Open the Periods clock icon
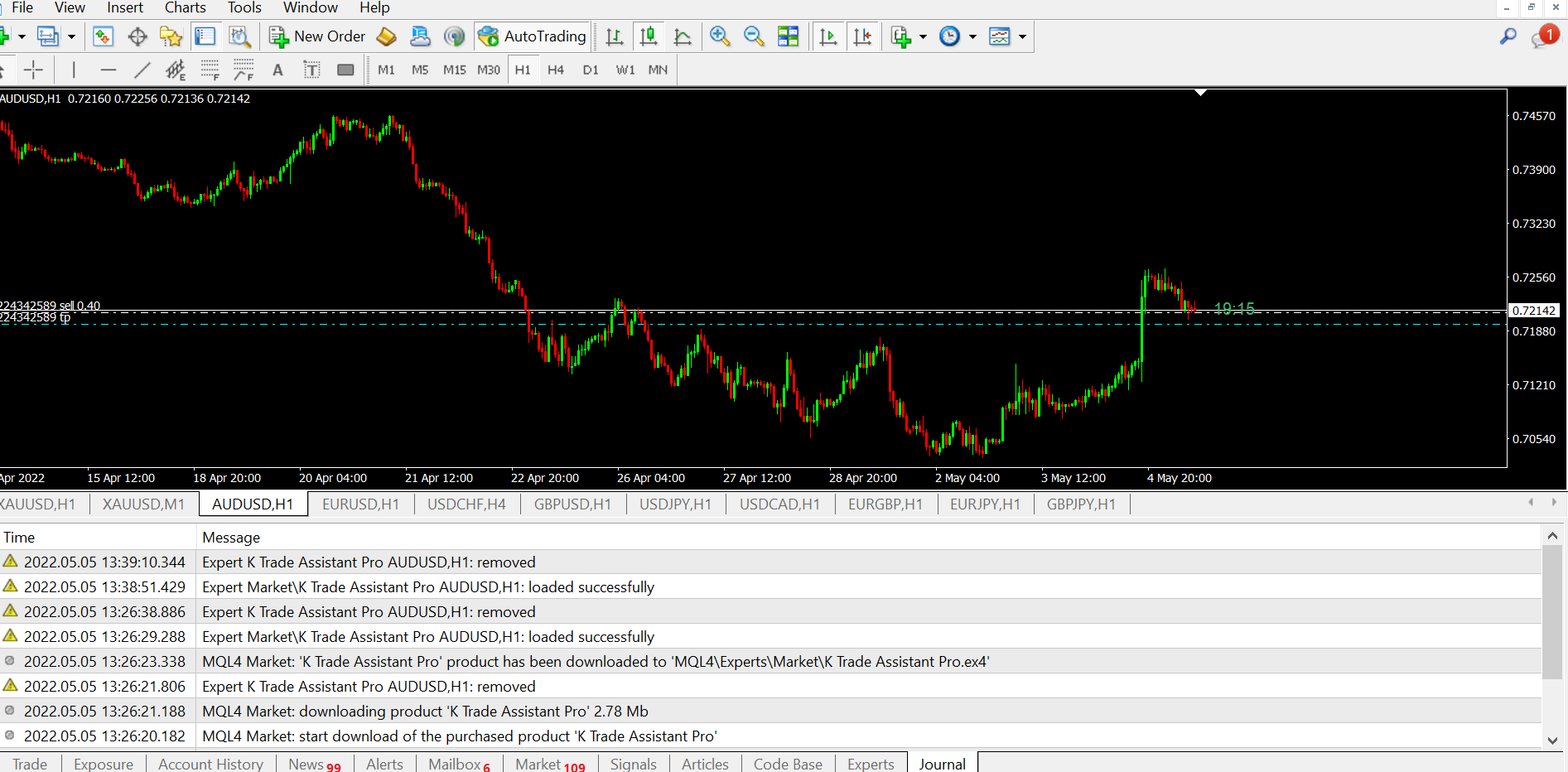This screenshot has width=1568, height=772. pyautogui.click(x=949, y=36)
